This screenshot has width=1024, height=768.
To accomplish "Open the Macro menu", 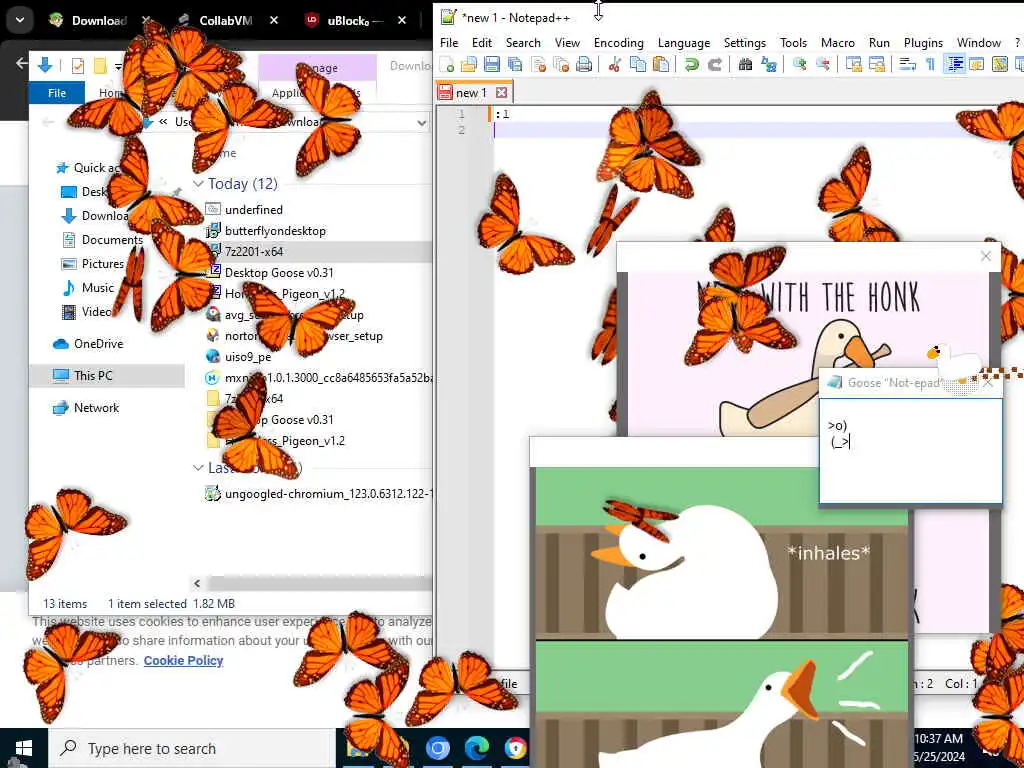I will click(x=837, y=42).
